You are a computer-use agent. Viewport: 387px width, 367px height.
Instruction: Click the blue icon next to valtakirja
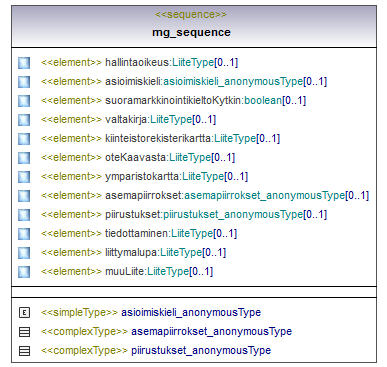(x=24, y=120)
